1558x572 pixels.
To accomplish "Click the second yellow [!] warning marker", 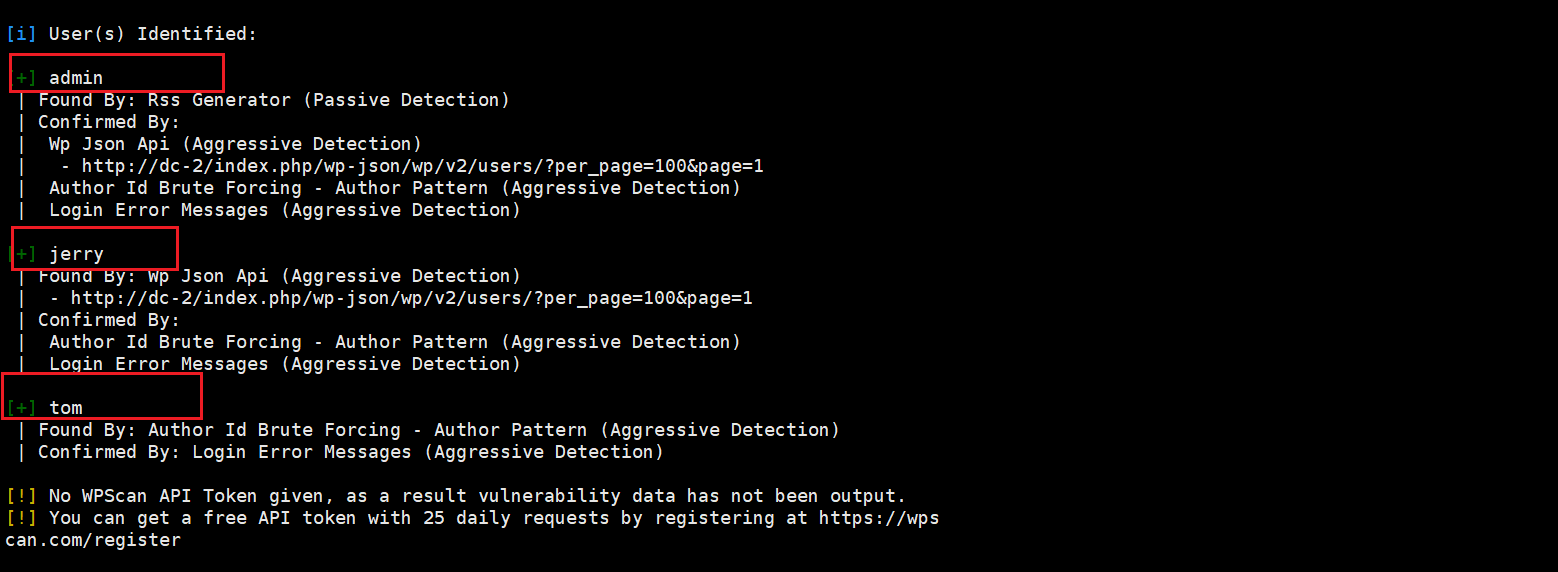I will click(x=21, y=518).
